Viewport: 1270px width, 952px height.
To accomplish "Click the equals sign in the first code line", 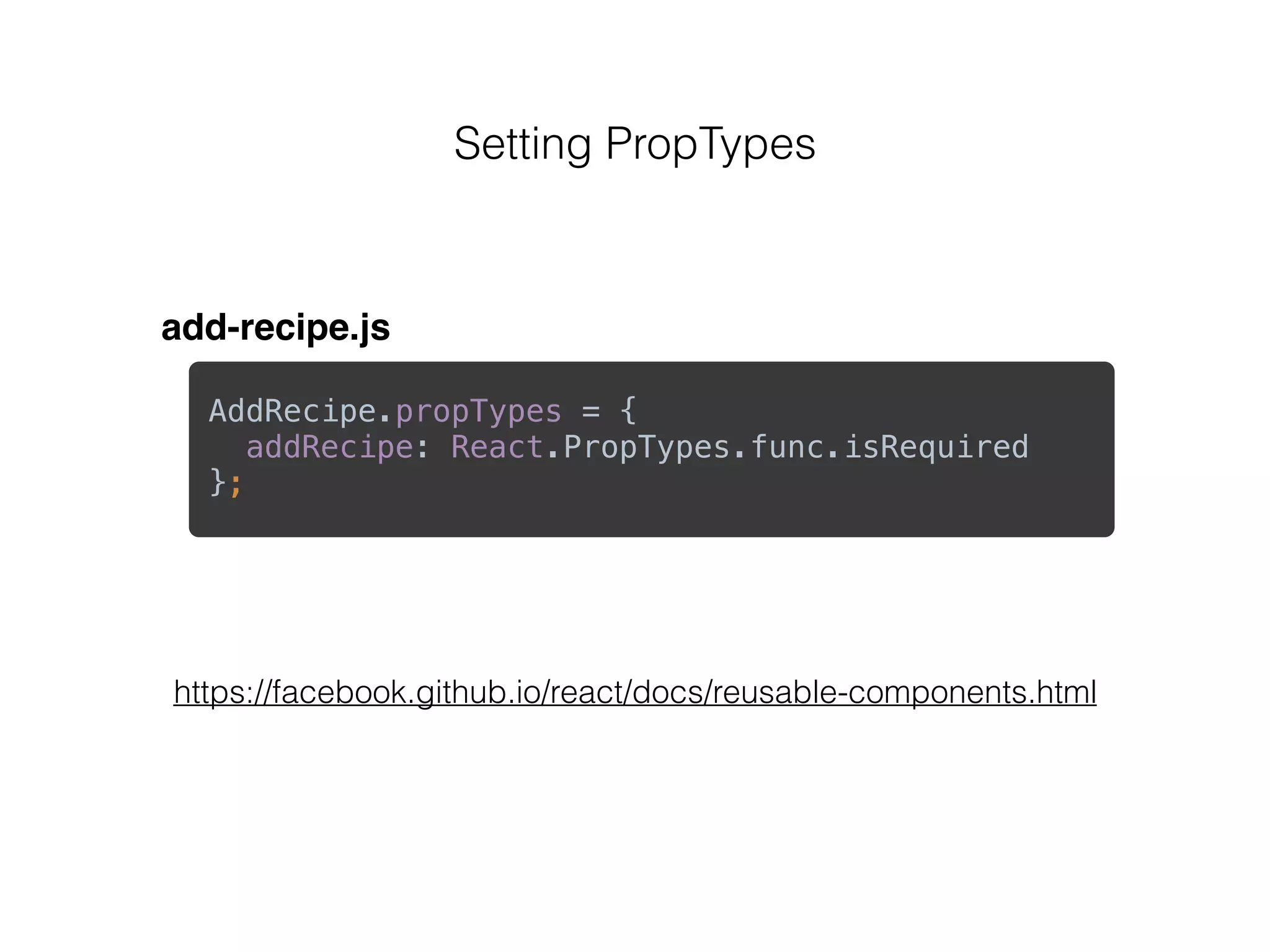I will (x=591, y=412).
